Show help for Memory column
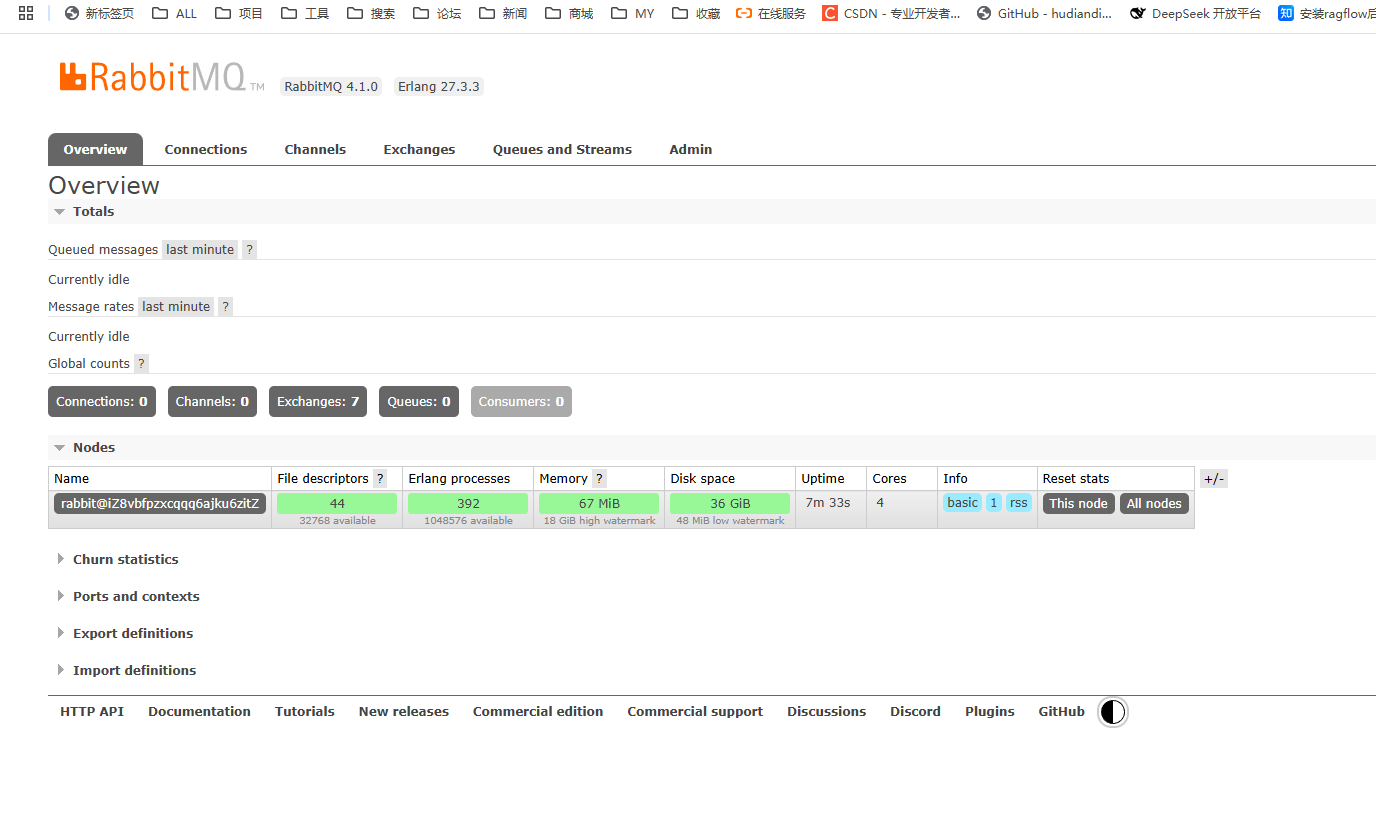The width and height of the screenshot is (1376, 832). [599, 479]
